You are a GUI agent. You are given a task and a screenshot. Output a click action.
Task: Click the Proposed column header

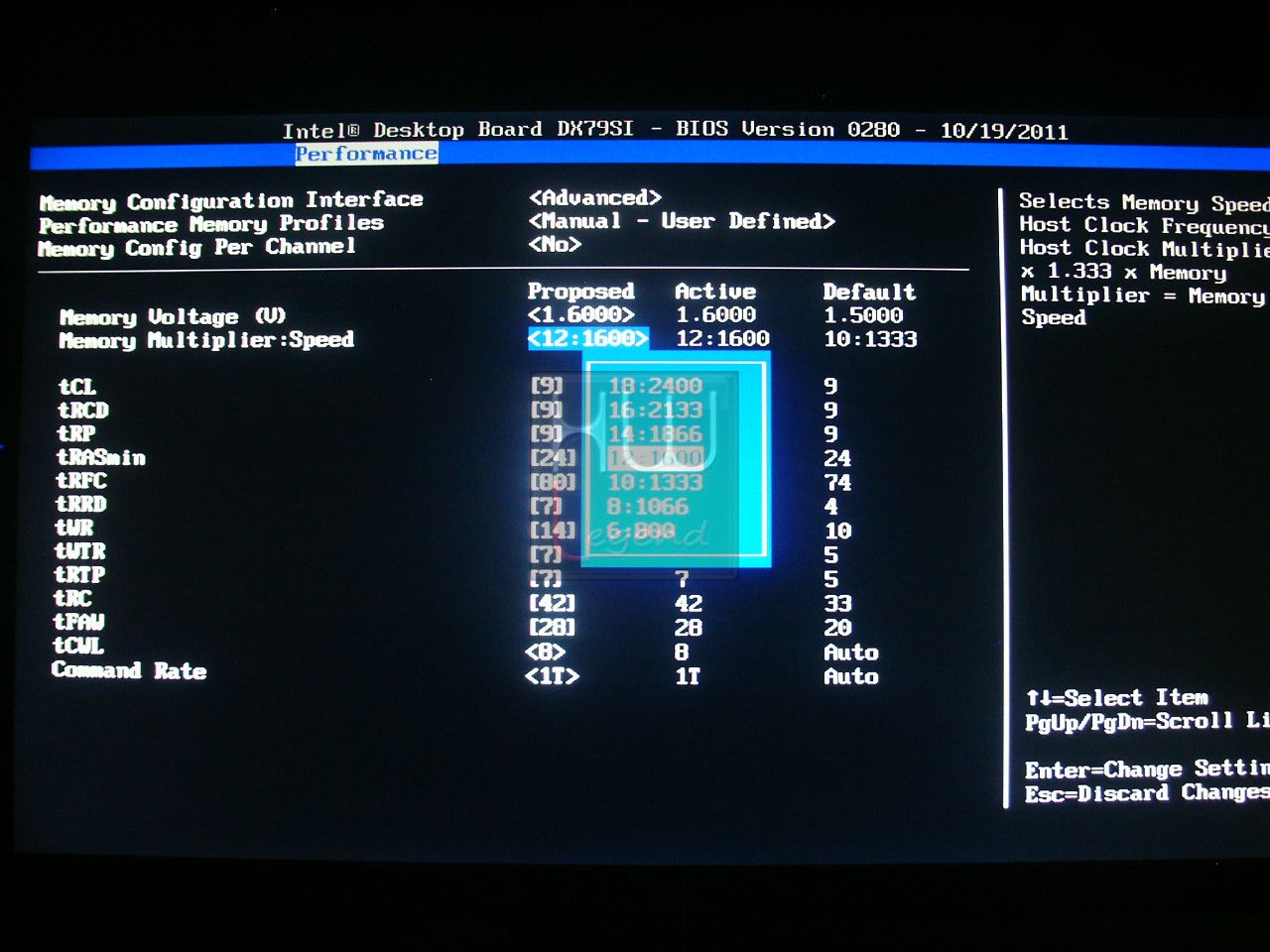click(580, 291)
